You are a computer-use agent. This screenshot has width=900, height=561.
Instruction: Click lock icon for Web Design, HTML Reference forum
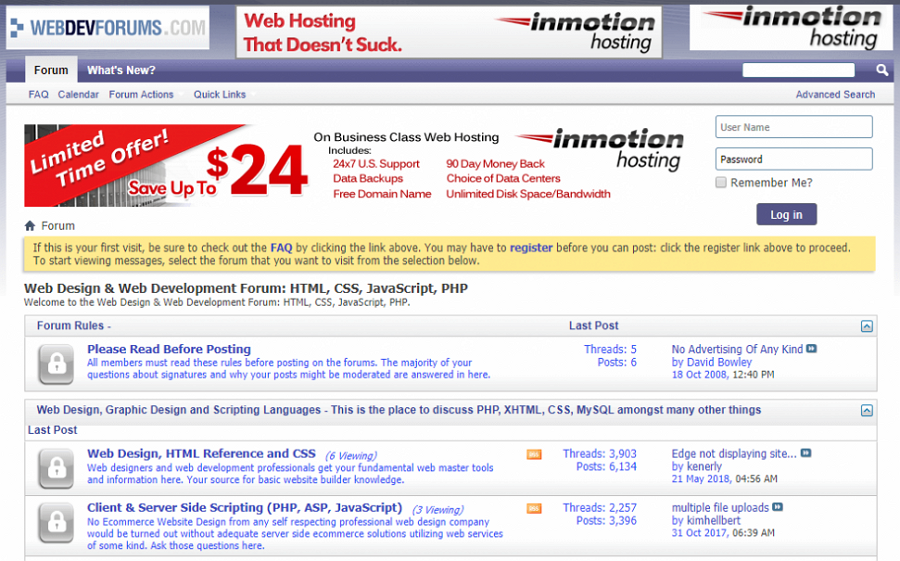pos(56,469)
